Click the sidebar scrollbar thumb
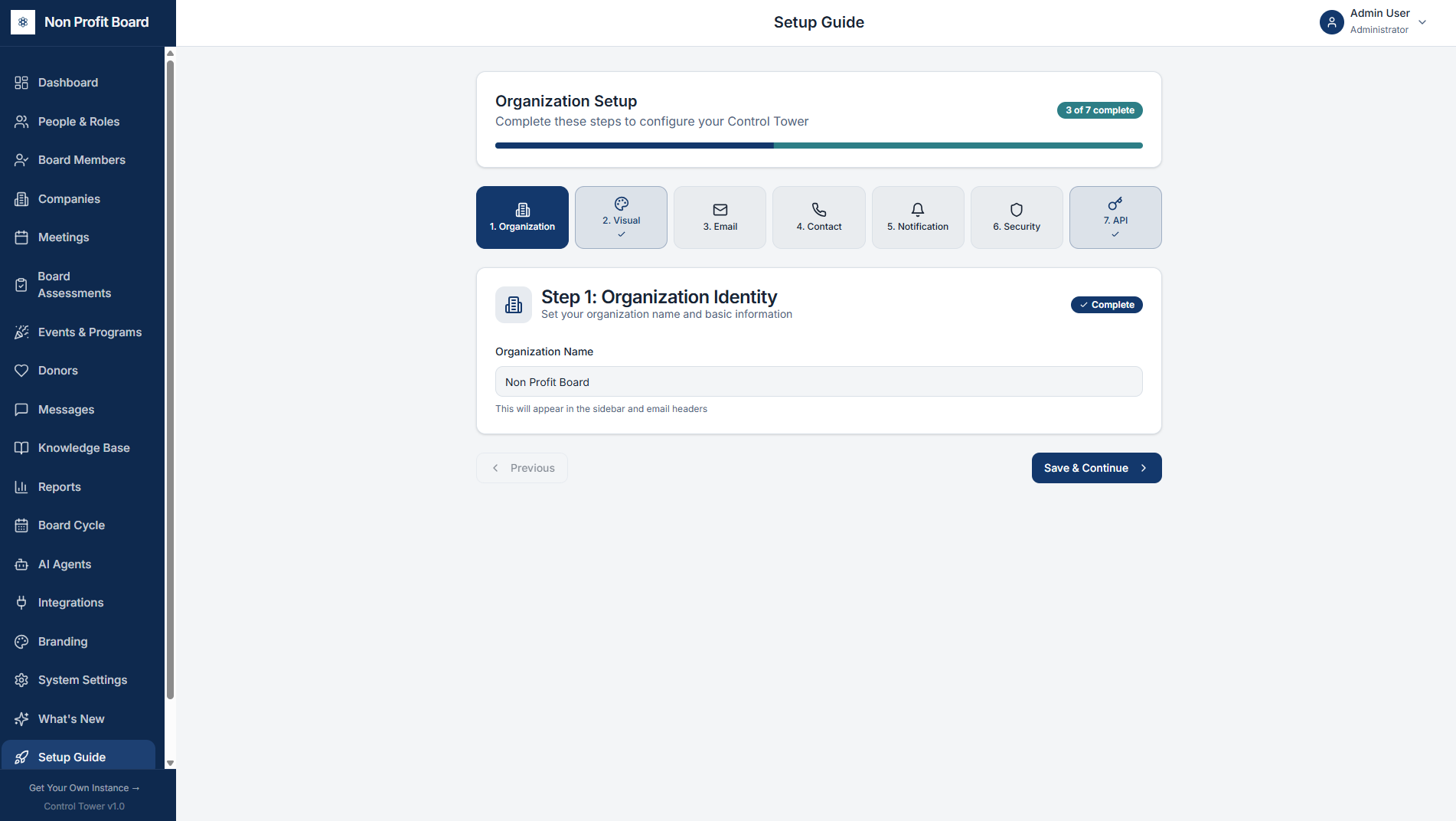Screen dimensions: 1456x821 170,379
